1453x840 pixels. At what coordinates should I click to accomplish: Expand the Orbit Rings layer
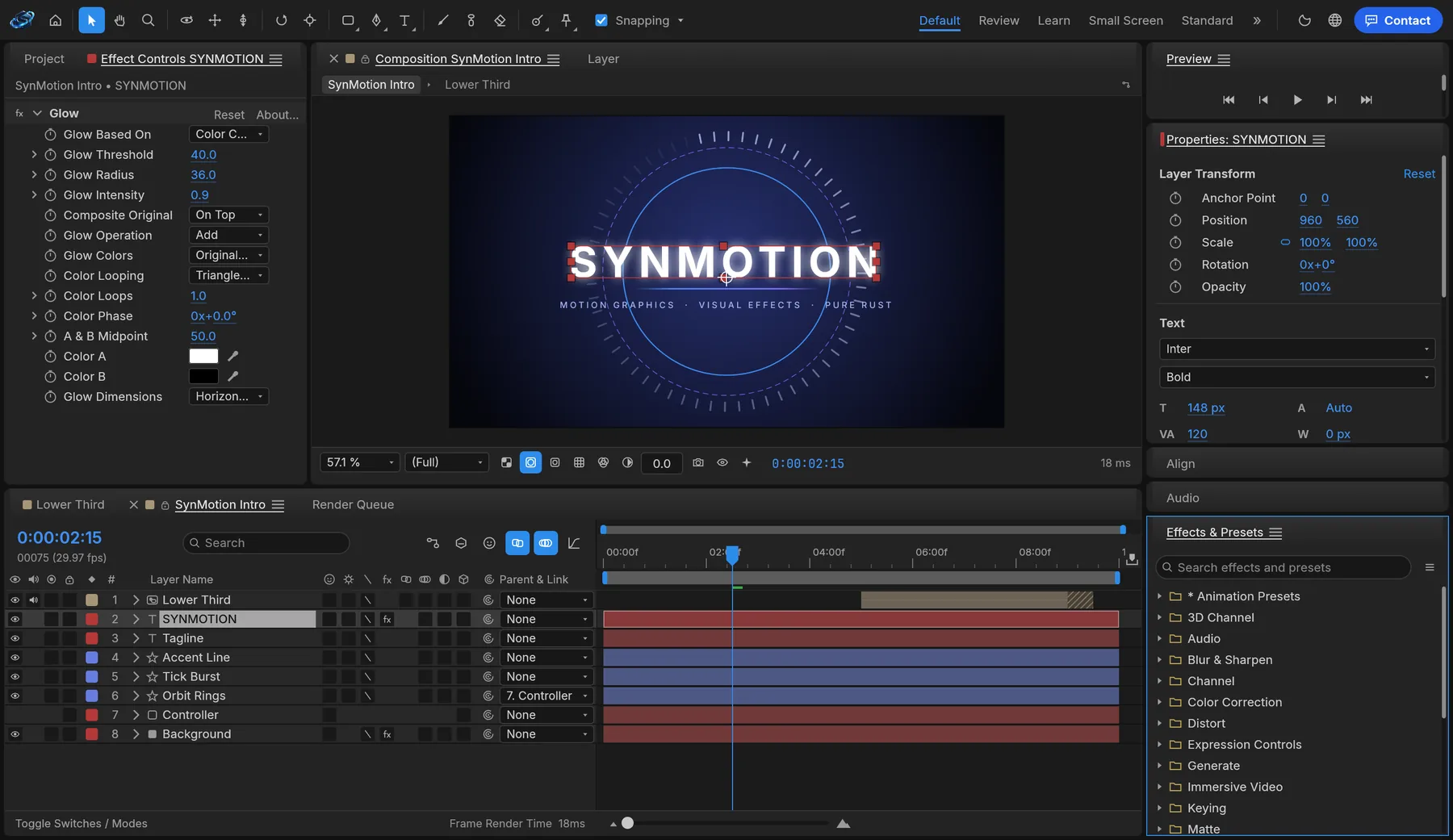tap(136, 696)
